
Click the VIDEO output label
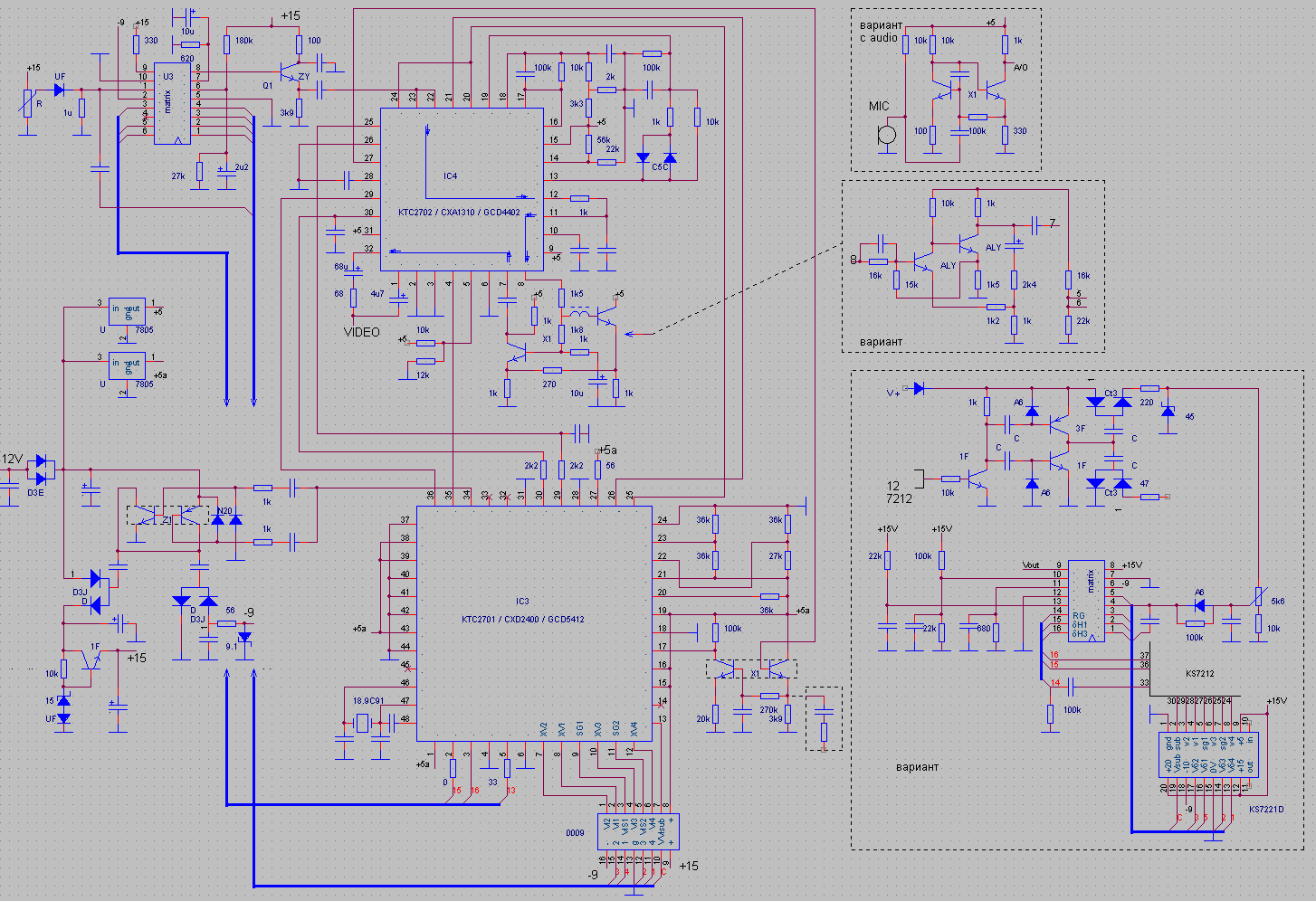tap(362, 332)
